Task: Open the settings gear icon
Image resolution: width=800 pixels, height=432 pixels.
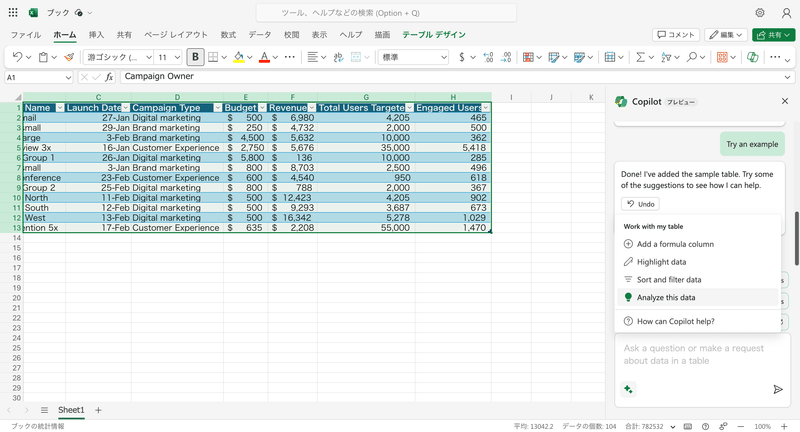Action: point(760,13)
